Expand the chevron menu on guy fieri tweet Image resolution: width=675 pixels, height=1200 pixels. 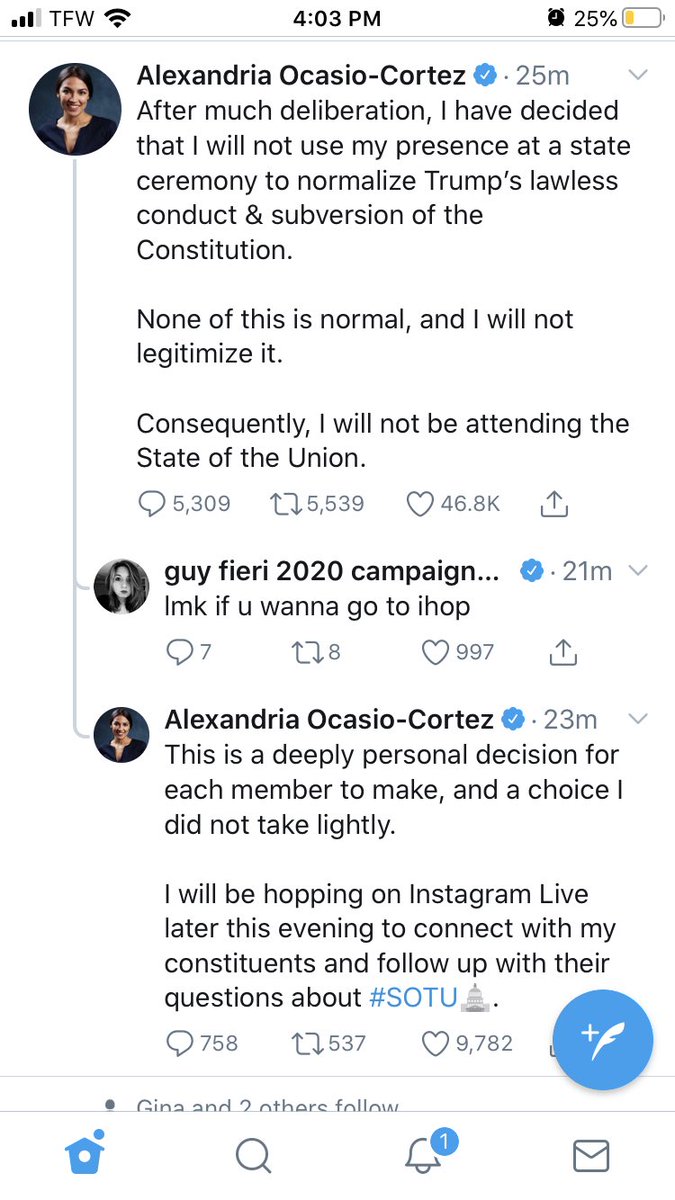[637, 571]
